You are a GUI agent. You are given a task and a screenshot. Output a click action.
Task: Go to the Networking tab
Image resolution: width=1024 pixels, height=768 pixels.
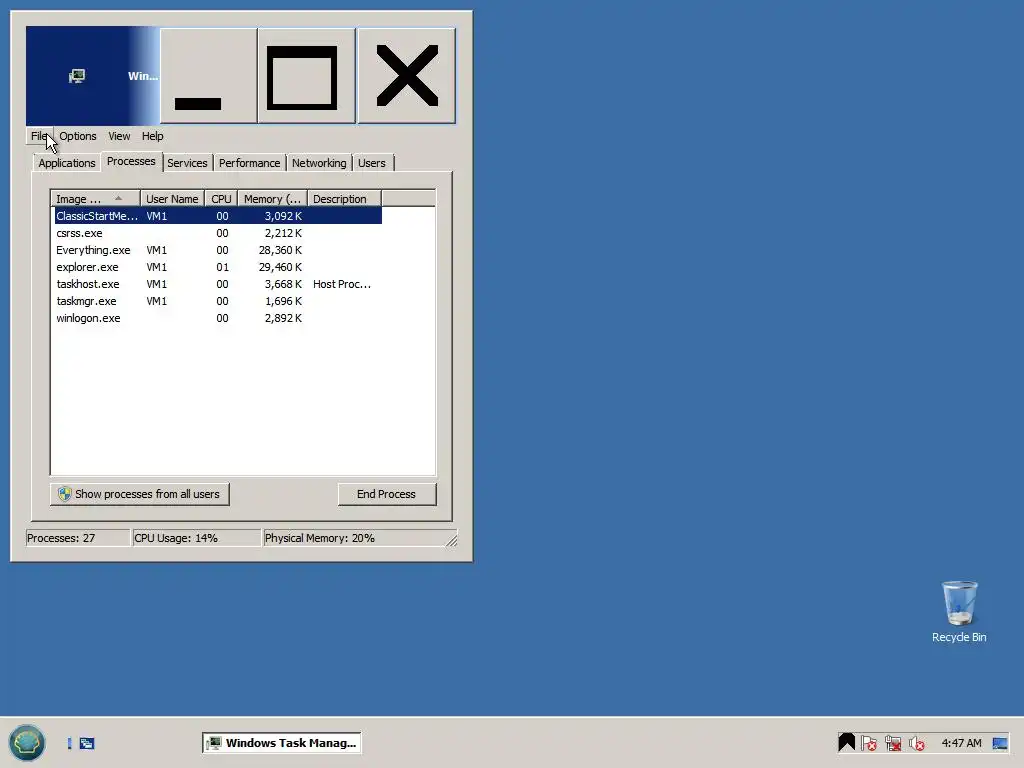[x=319, y=163]
